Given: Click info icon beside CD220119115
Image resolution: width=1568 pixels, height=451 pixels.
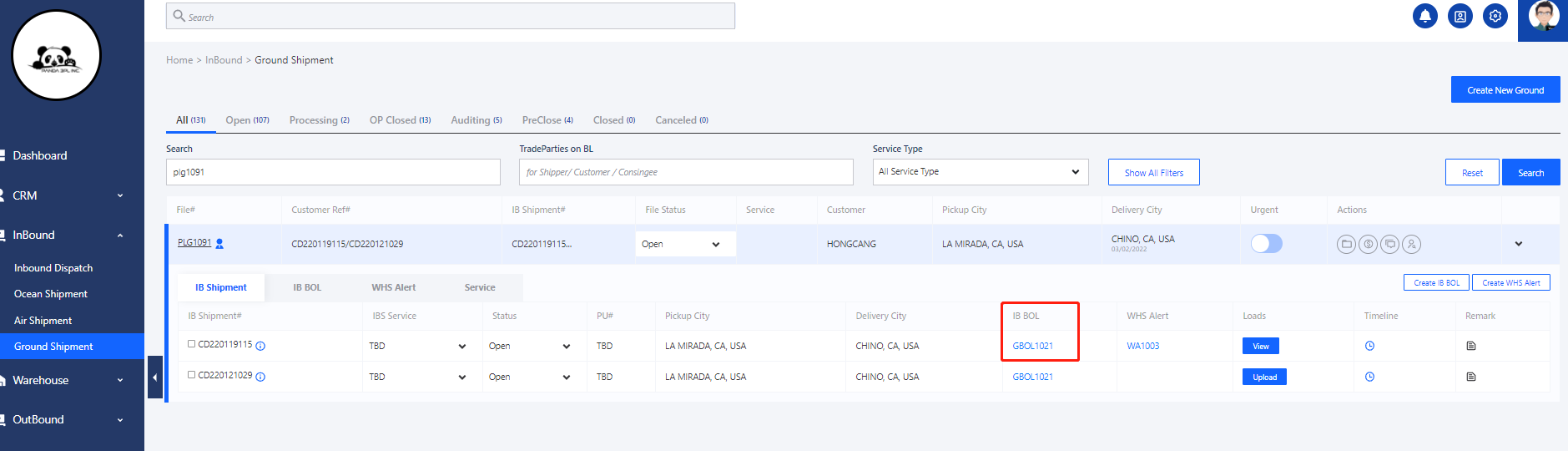Looking at the screenshot, I should 260,346.
